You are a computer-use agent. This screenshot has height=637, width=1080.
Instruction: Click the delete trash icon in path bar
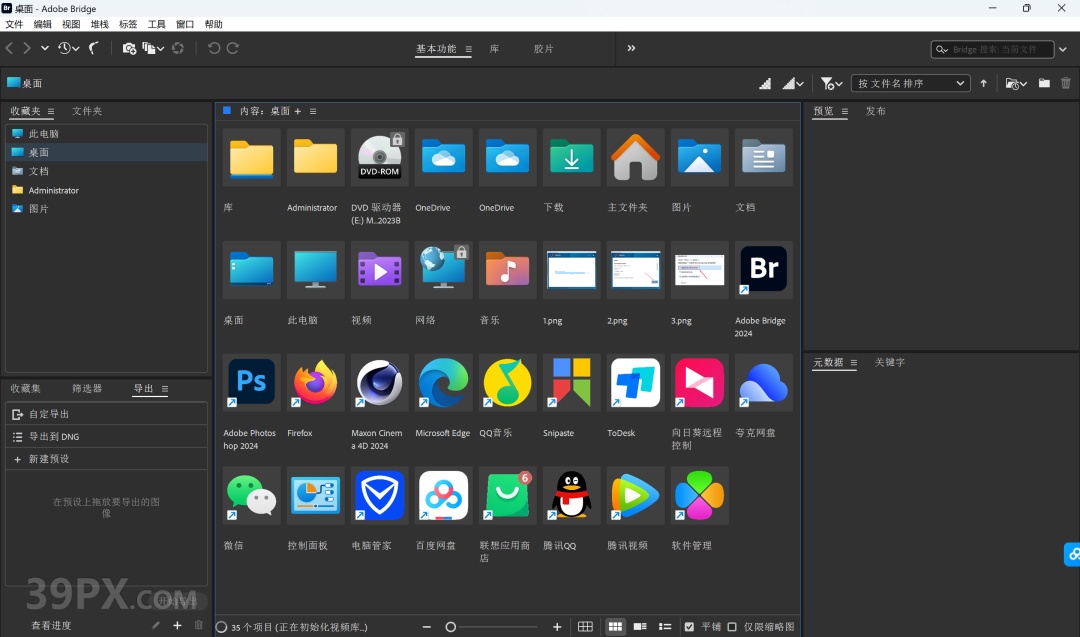pyautogui.click(x=1066, y=83)
